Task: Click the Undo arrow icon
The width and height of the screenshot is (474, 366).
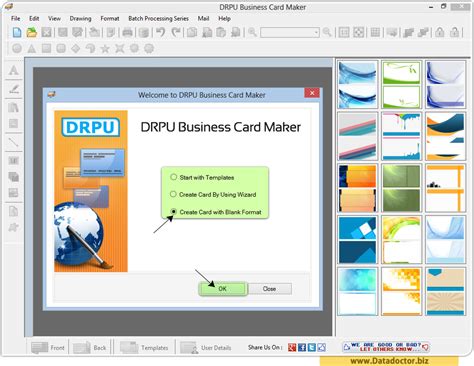Action: pos(161,32)
